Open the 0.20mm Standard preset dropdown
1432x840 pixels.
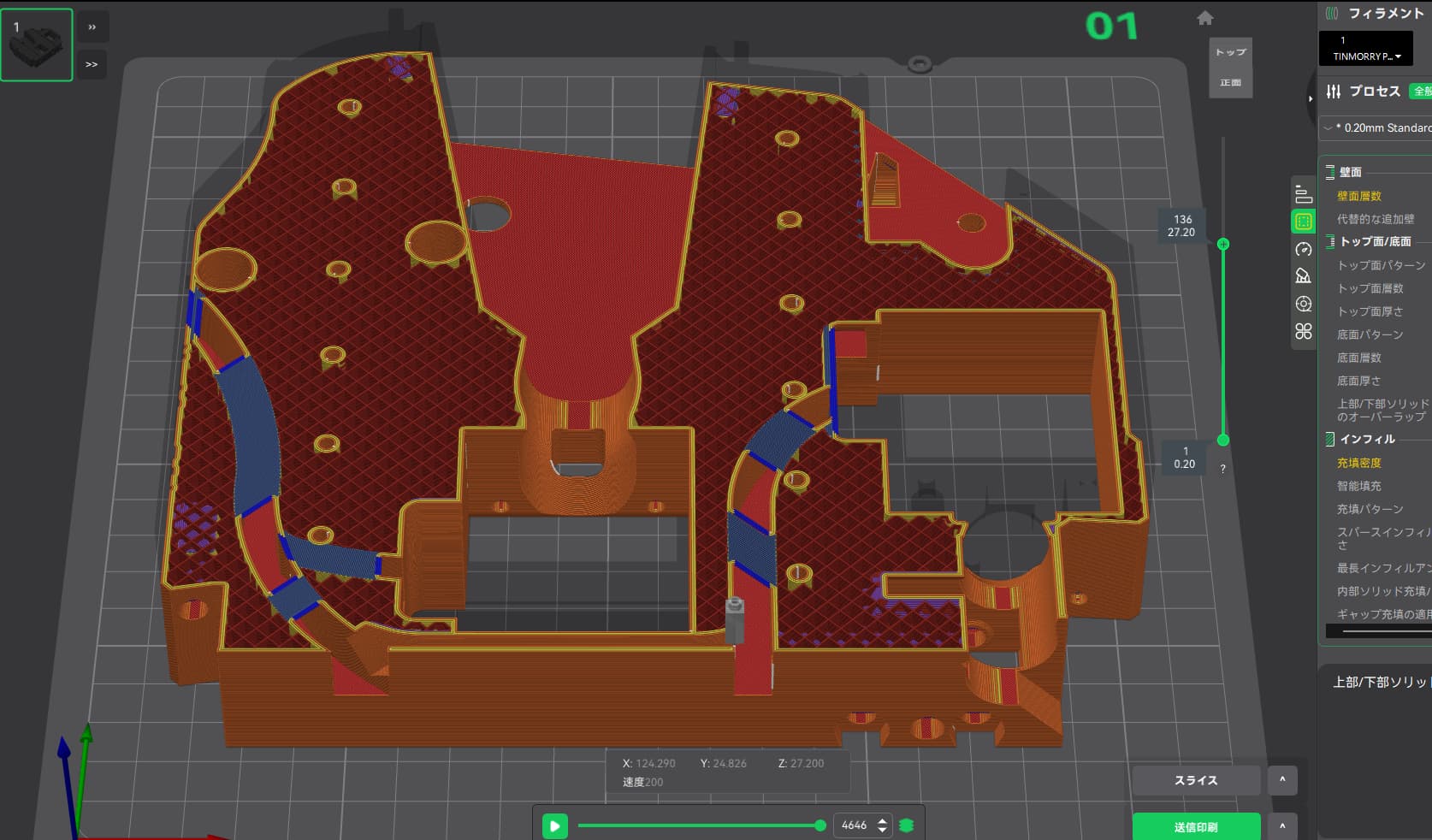coord(1377,127)
